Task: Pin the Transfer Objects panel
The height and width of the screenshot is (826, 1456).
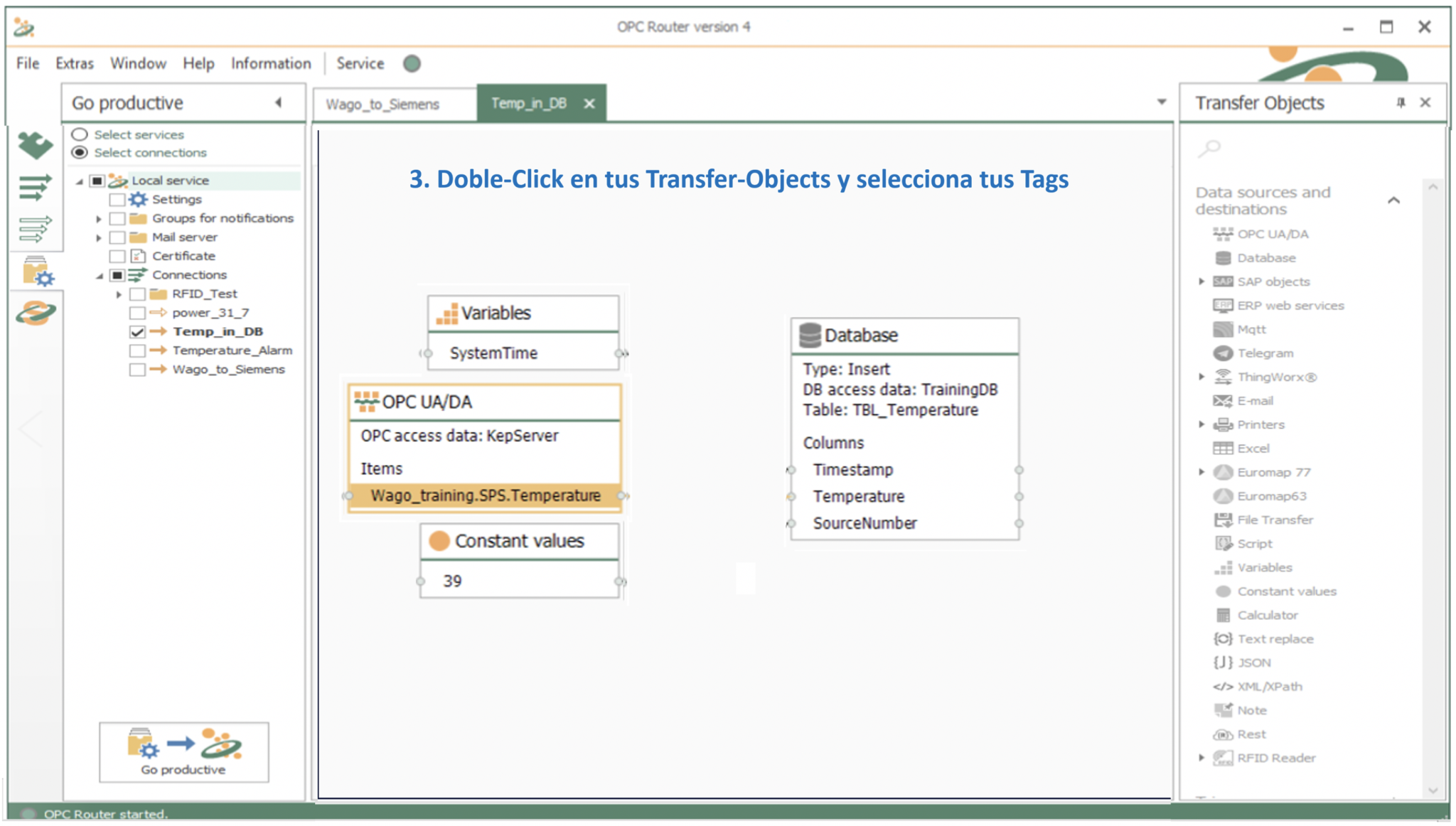Action: click(x=1400, y=103)
